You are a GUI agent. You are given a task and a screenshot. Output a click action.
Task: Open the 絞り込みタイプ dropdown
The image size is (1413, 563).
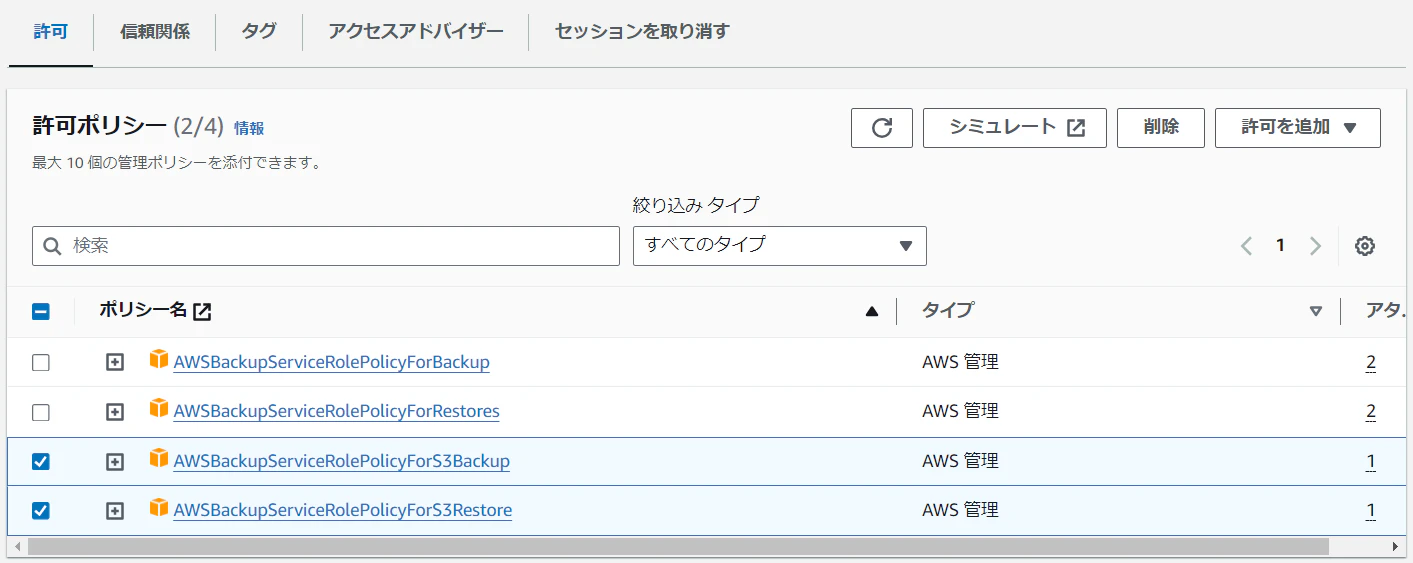coord(779,246)
